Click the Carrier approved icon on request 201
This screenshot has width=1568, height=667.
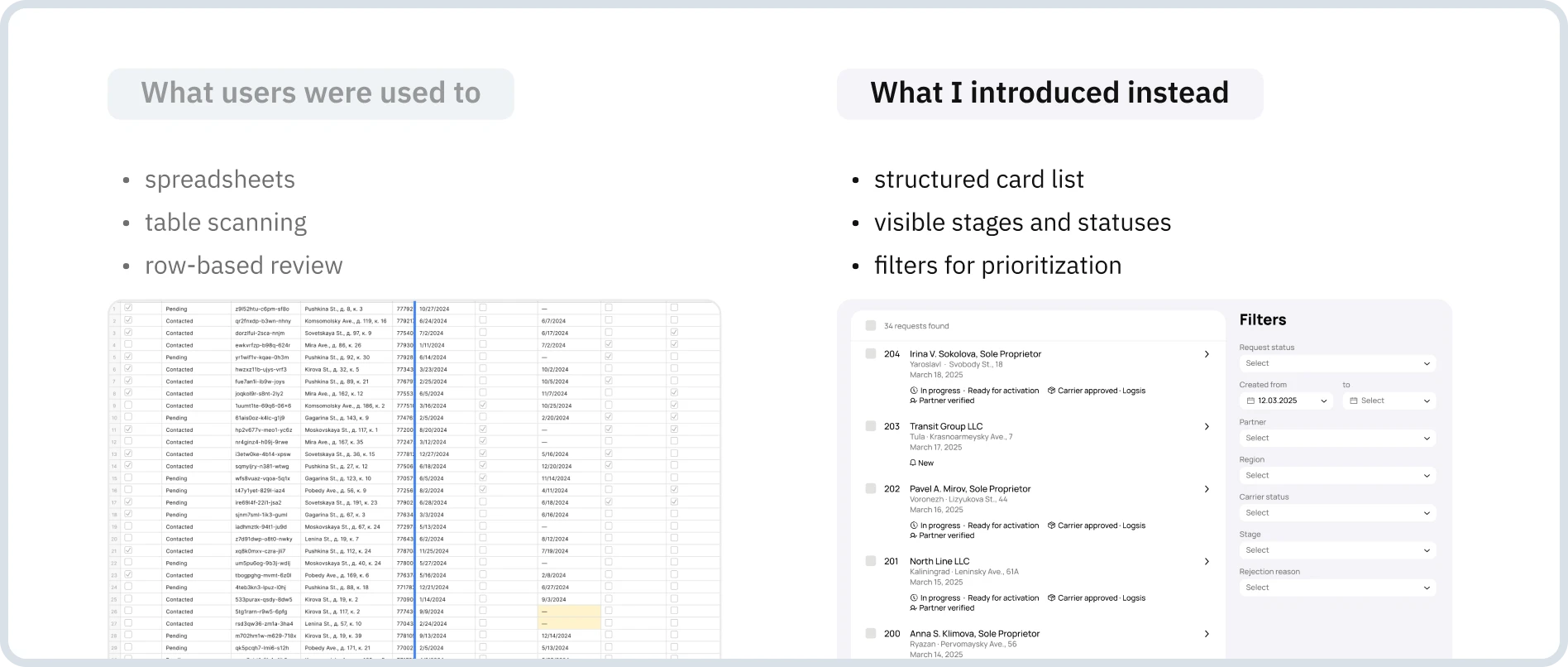point(1051,597)
